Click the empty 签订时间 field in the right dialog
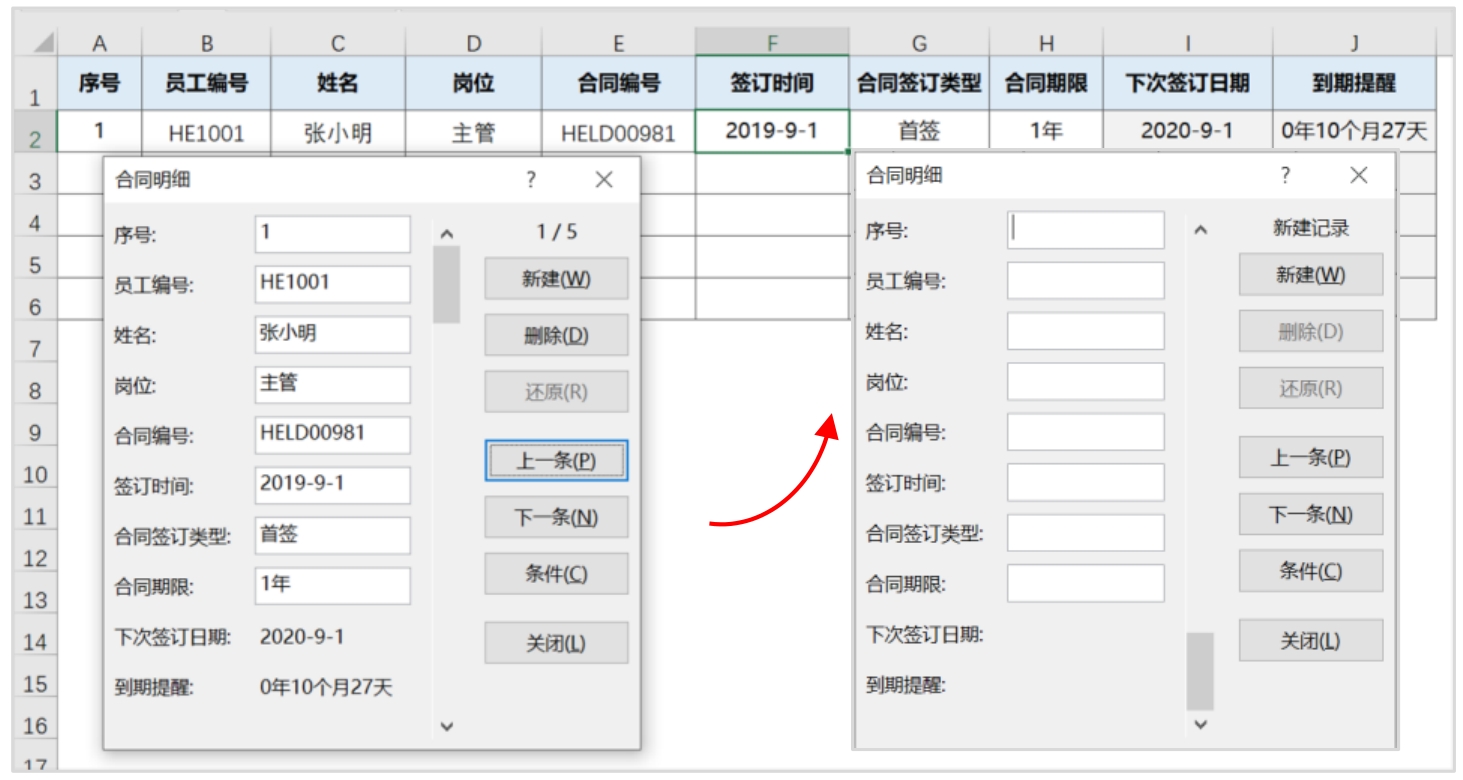Image resolution: width=1463 pixels, height=780 pixels. 1085,482
